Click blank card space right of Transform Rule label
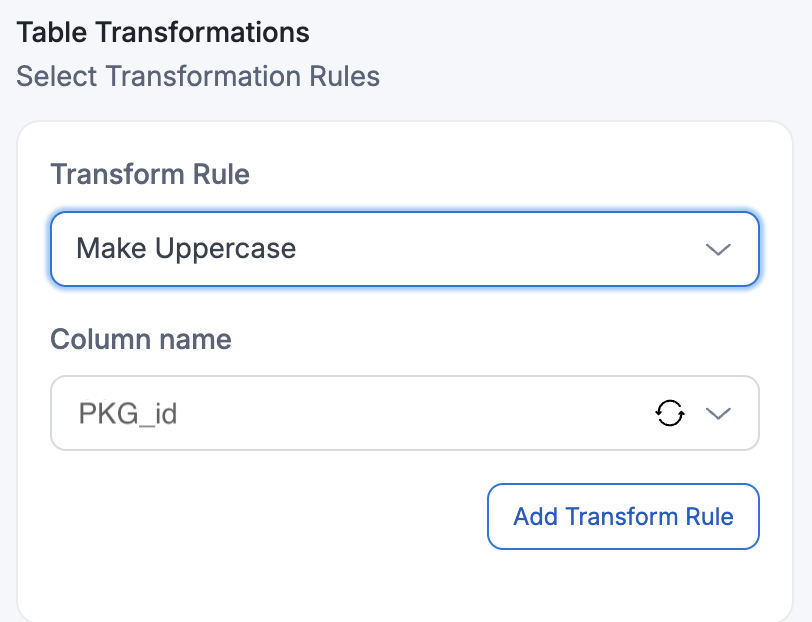The width and height of the screenshot is (812, 622). tap(500, 175)
